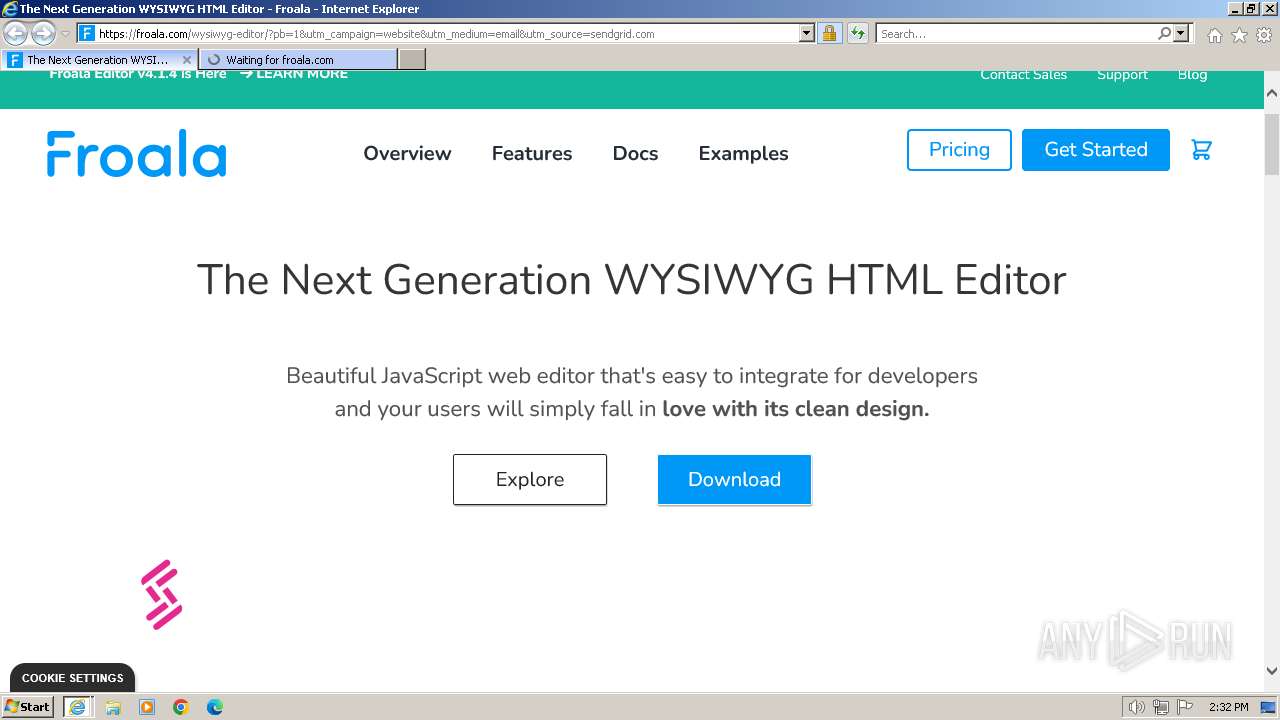Viewport: 1280px width, 720px height.
Task: Open the Tools gear icon
Action: [1264, 35]
